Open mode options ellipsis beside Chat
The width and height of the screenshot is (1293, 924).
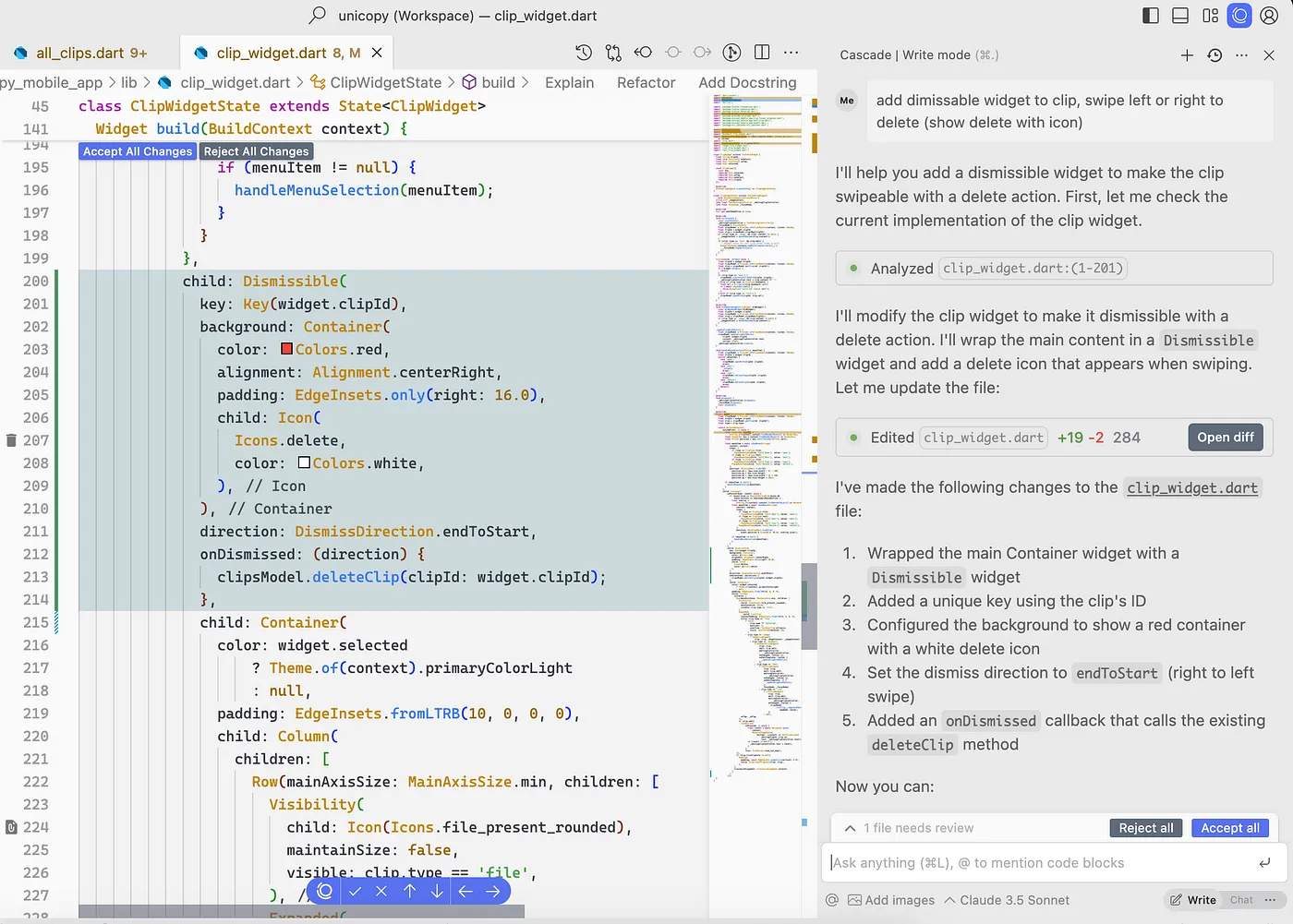1270,900
